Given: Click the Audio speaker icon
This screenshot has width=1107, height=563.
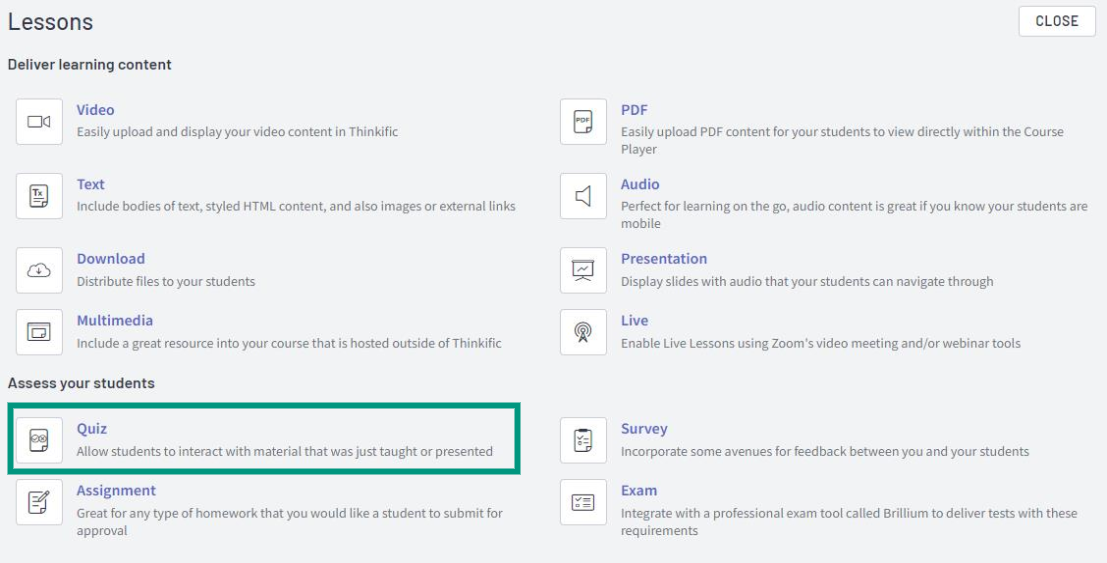Looking at the screenshot, I should (583, 196).
